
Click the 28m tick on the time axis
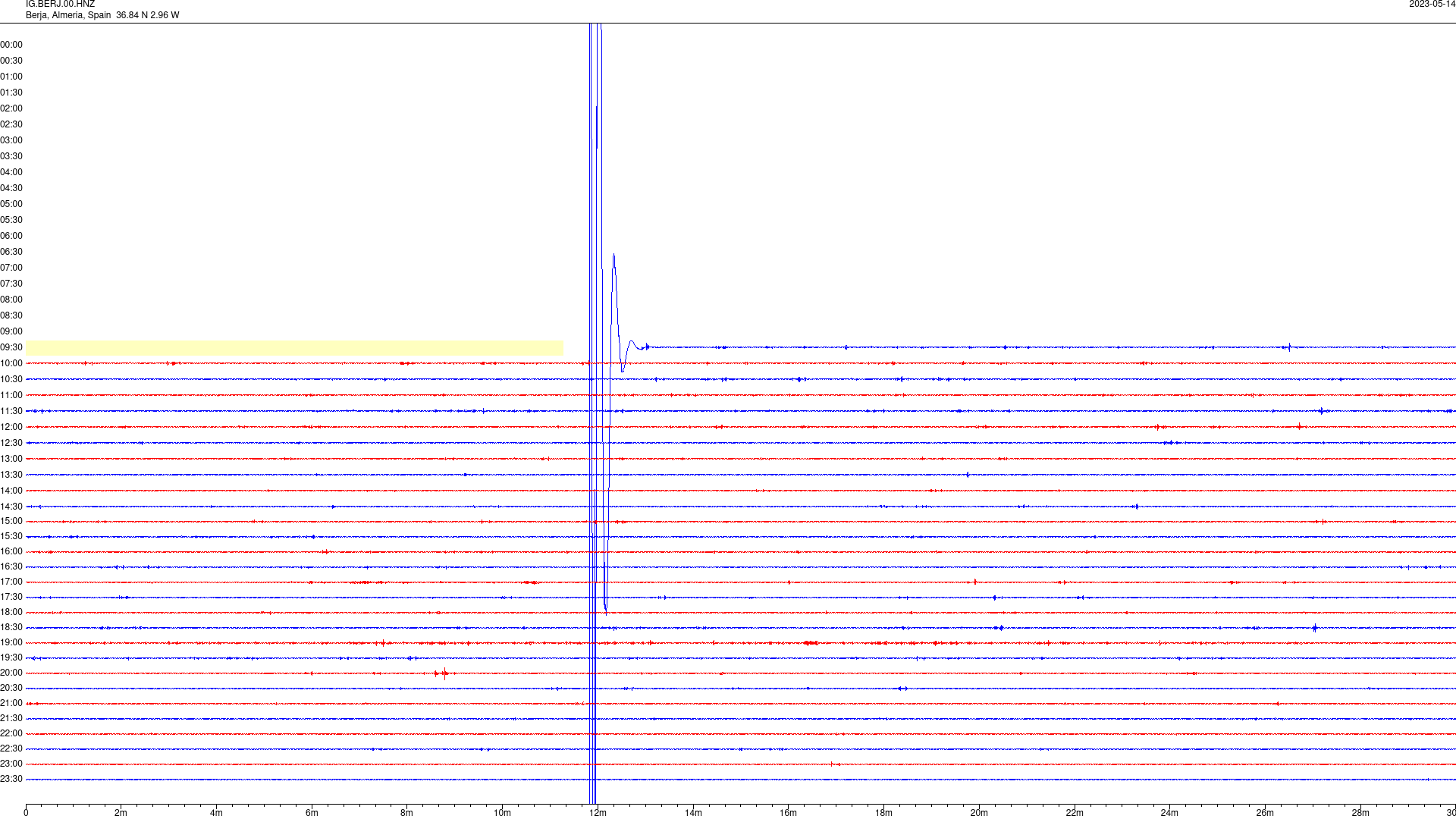point(1360,813)
